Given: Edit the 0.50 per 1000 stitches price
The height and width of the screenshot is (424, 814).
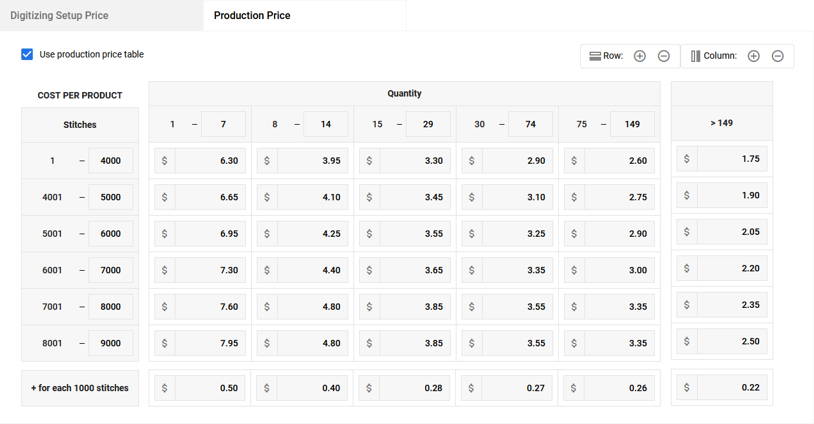Looking at the screenshot, I should 210,388.
